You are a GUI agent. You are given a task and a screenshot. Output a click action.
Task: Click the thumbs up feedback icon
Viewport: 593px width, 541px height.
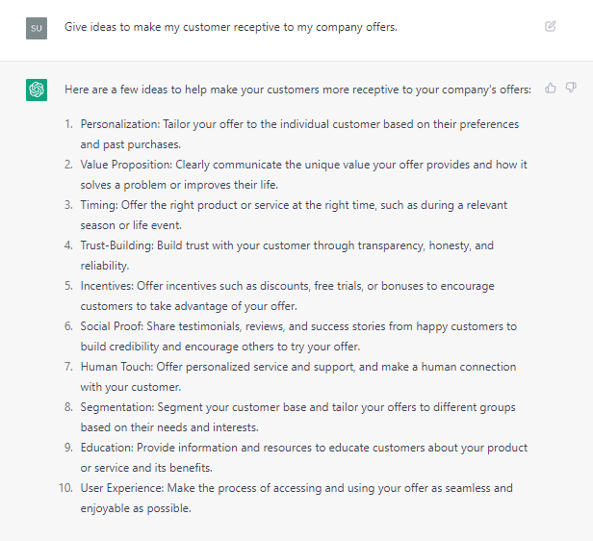point(550,88)
